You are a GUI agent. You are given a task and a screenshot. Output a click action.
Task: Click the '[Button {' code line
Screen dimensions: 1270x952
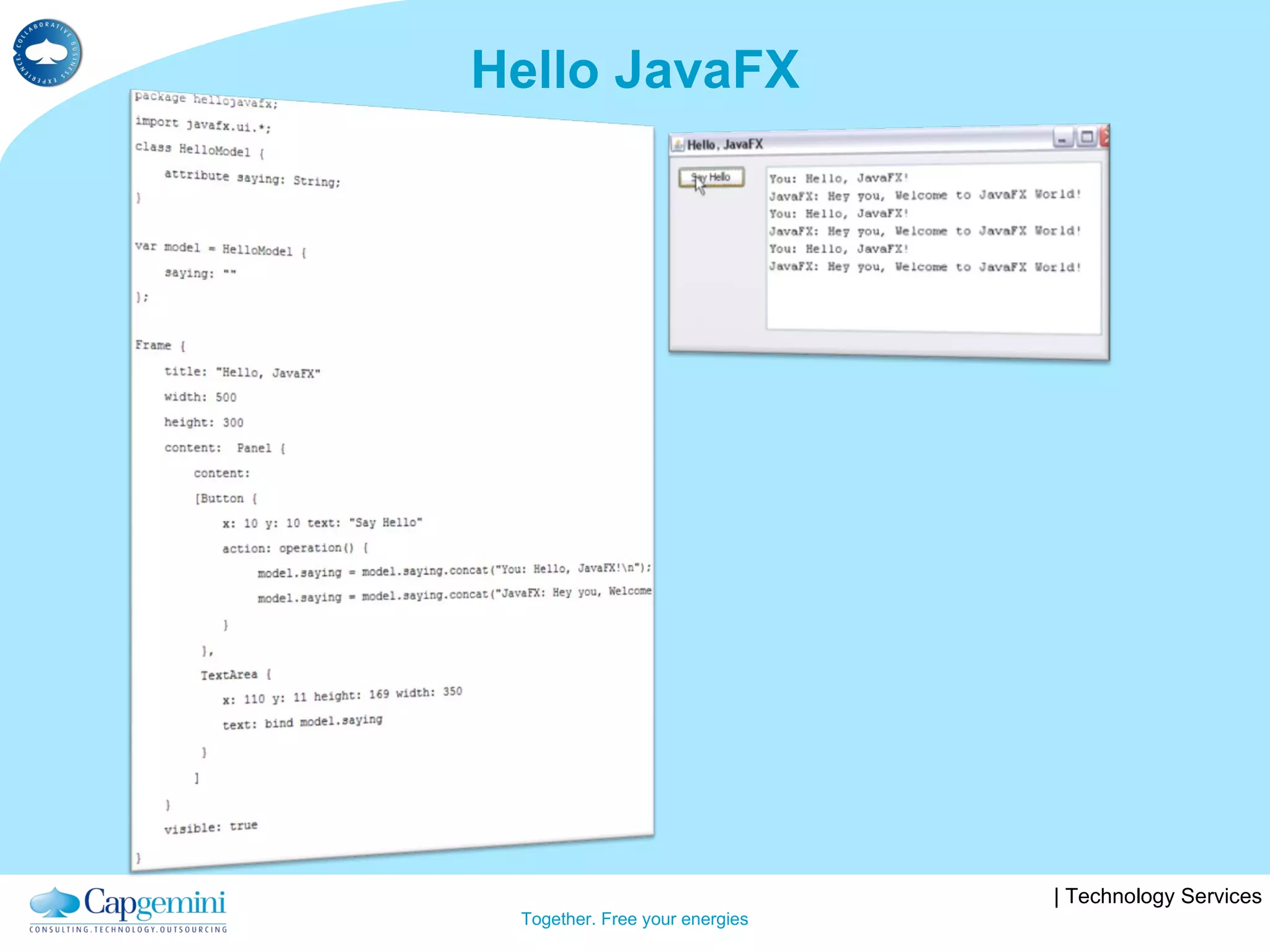226,498
